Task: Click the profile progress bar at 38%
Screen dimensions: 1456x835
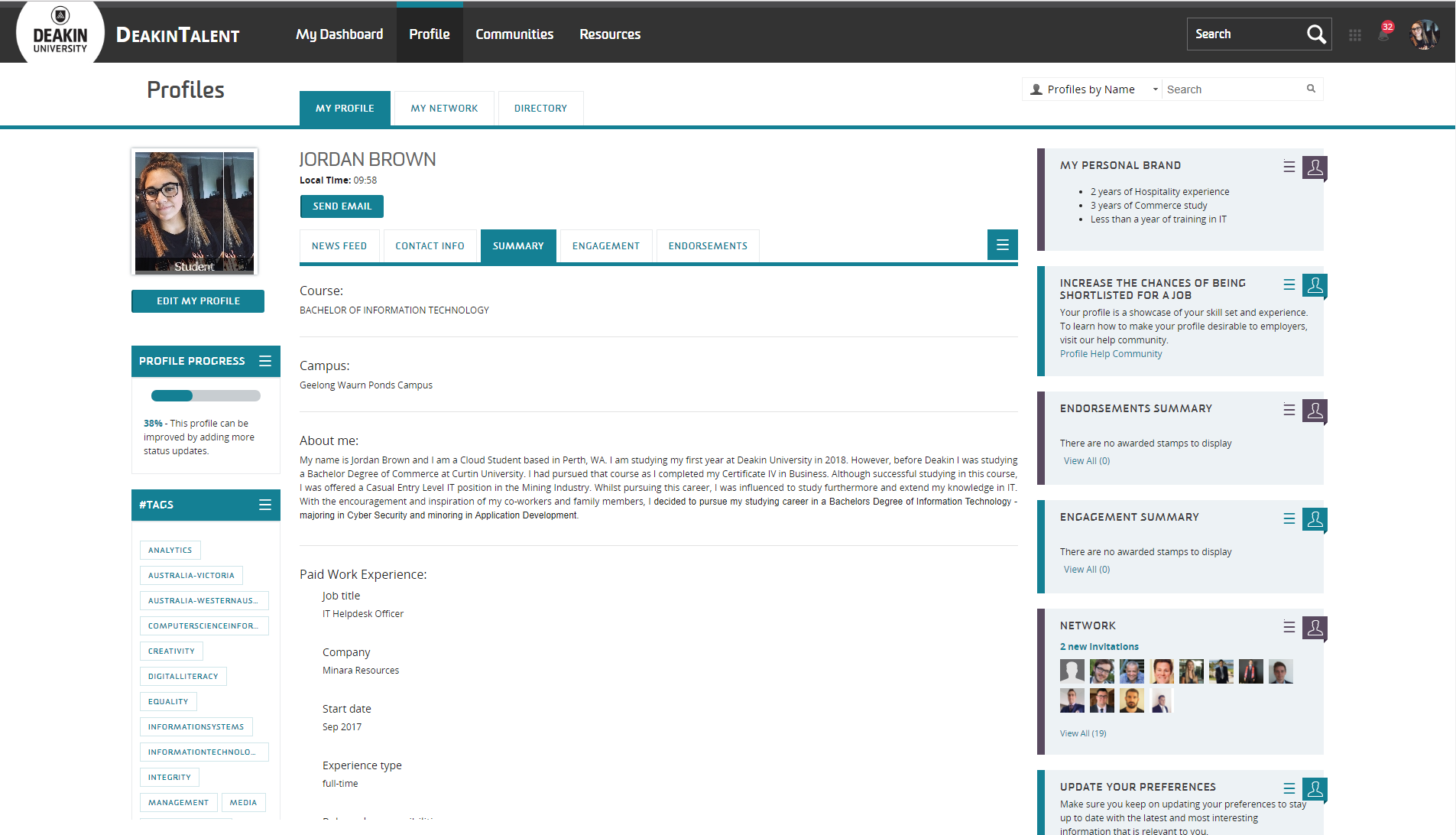Action: [206, 395]
